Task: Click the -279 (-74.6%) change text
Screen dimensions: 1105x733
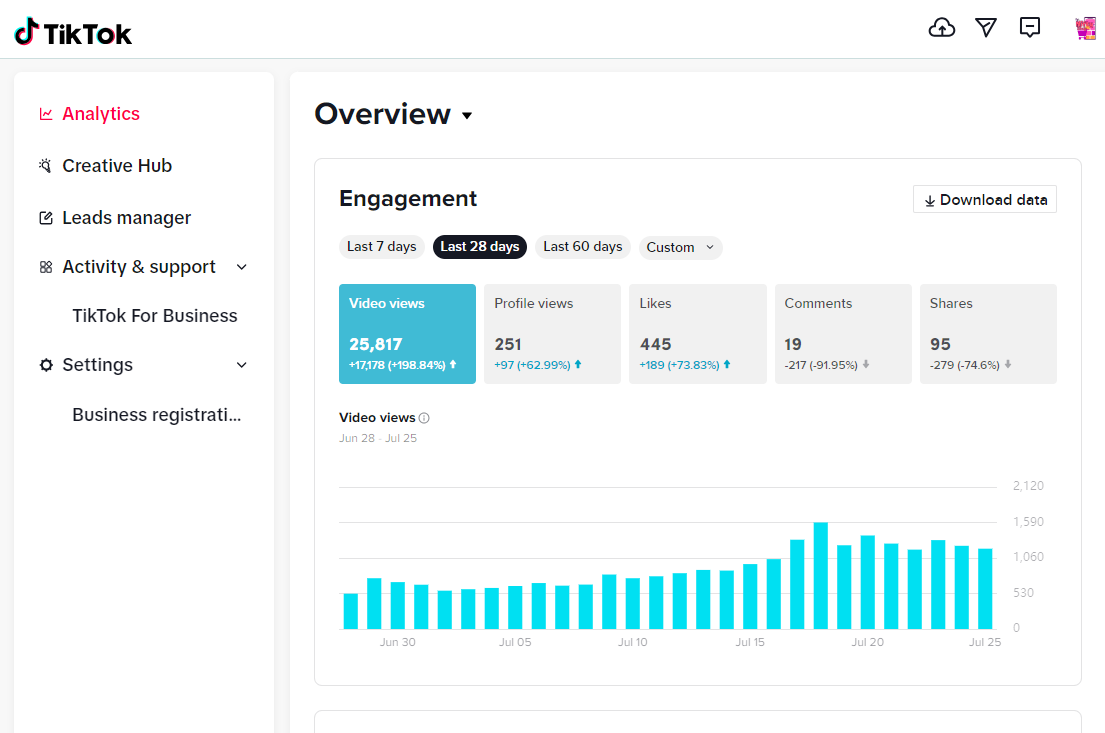Action: click(x=965, y=365)
